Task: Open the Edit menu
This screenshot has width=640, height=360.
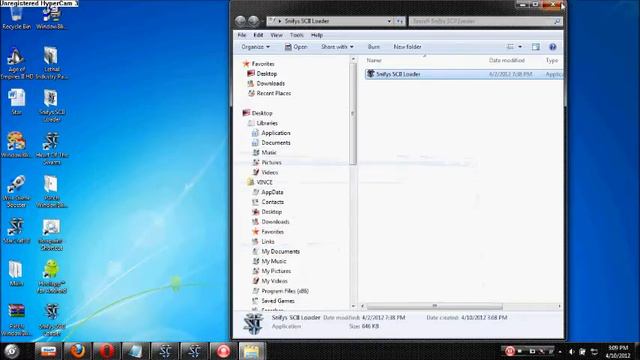Action: coord(258,35)
